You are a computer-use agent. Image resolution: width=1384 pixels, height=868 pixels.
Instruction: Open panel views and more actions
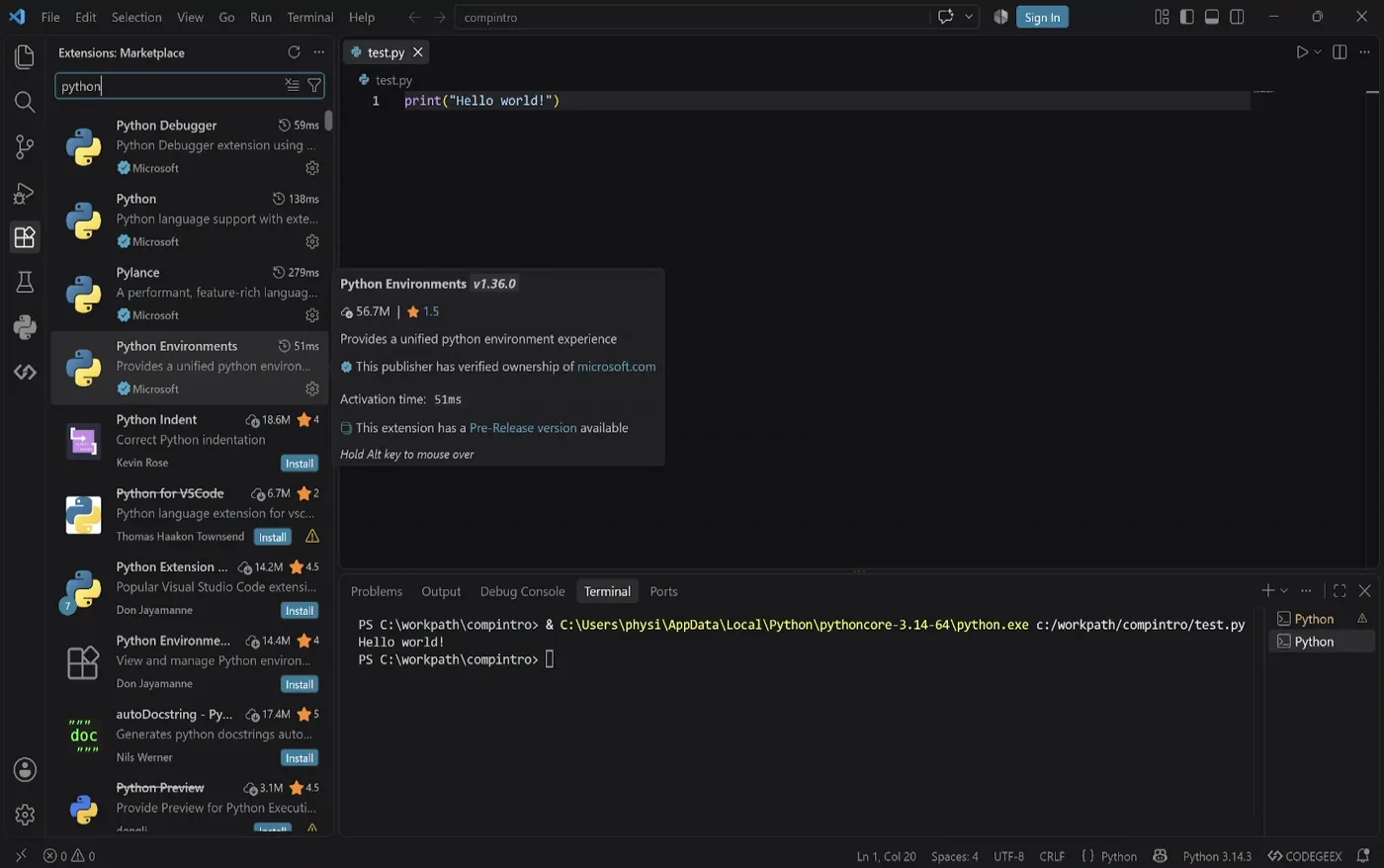point(1306,591)
